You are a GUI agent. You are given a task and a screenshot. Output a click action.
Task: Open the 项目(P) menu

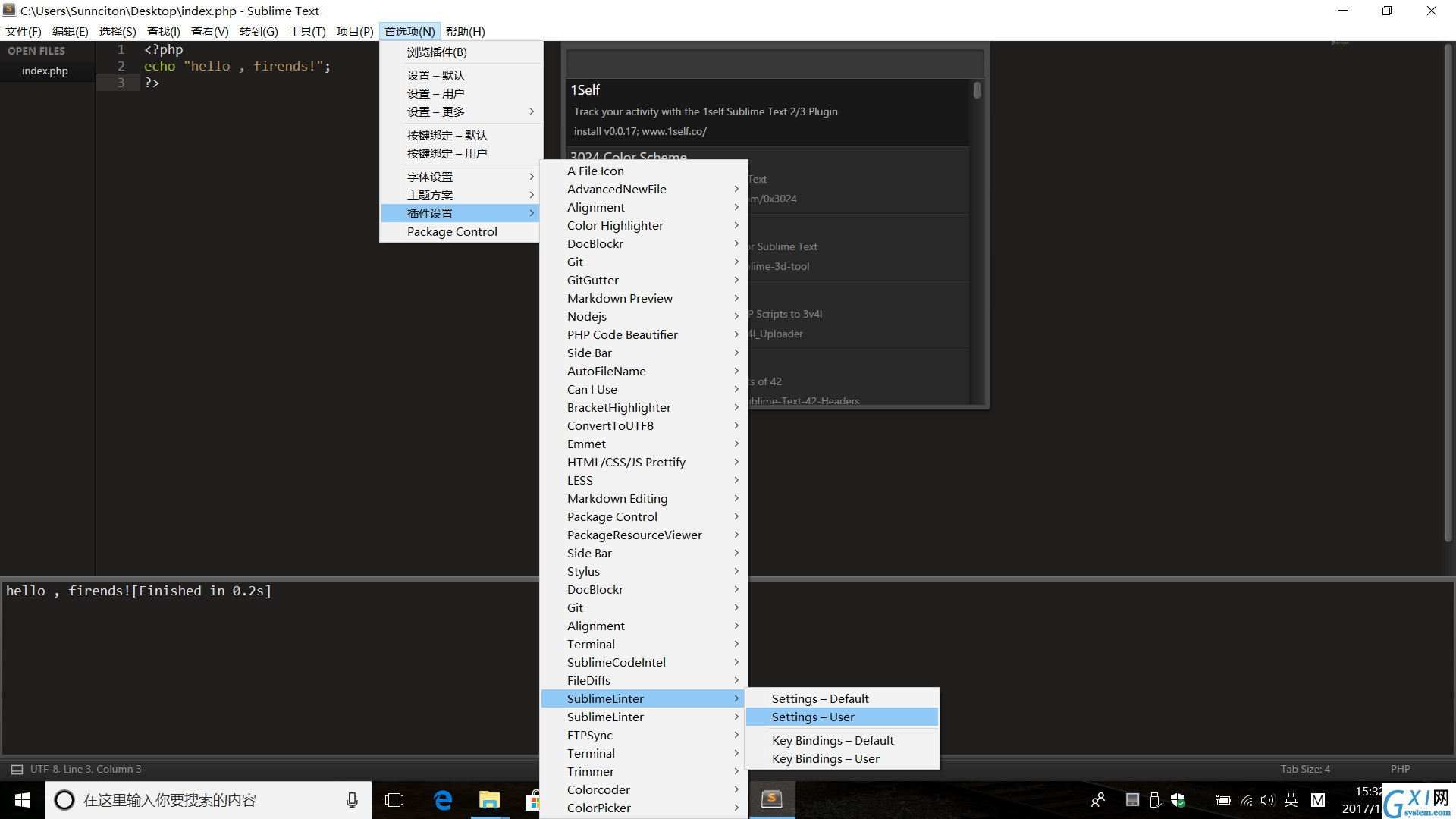[x=355, y=31]
